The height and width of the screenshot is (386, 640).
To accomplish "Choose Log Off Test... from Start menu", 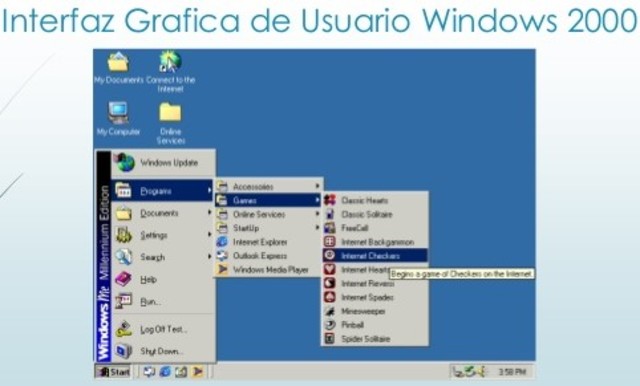I will [x=162, y=329].
